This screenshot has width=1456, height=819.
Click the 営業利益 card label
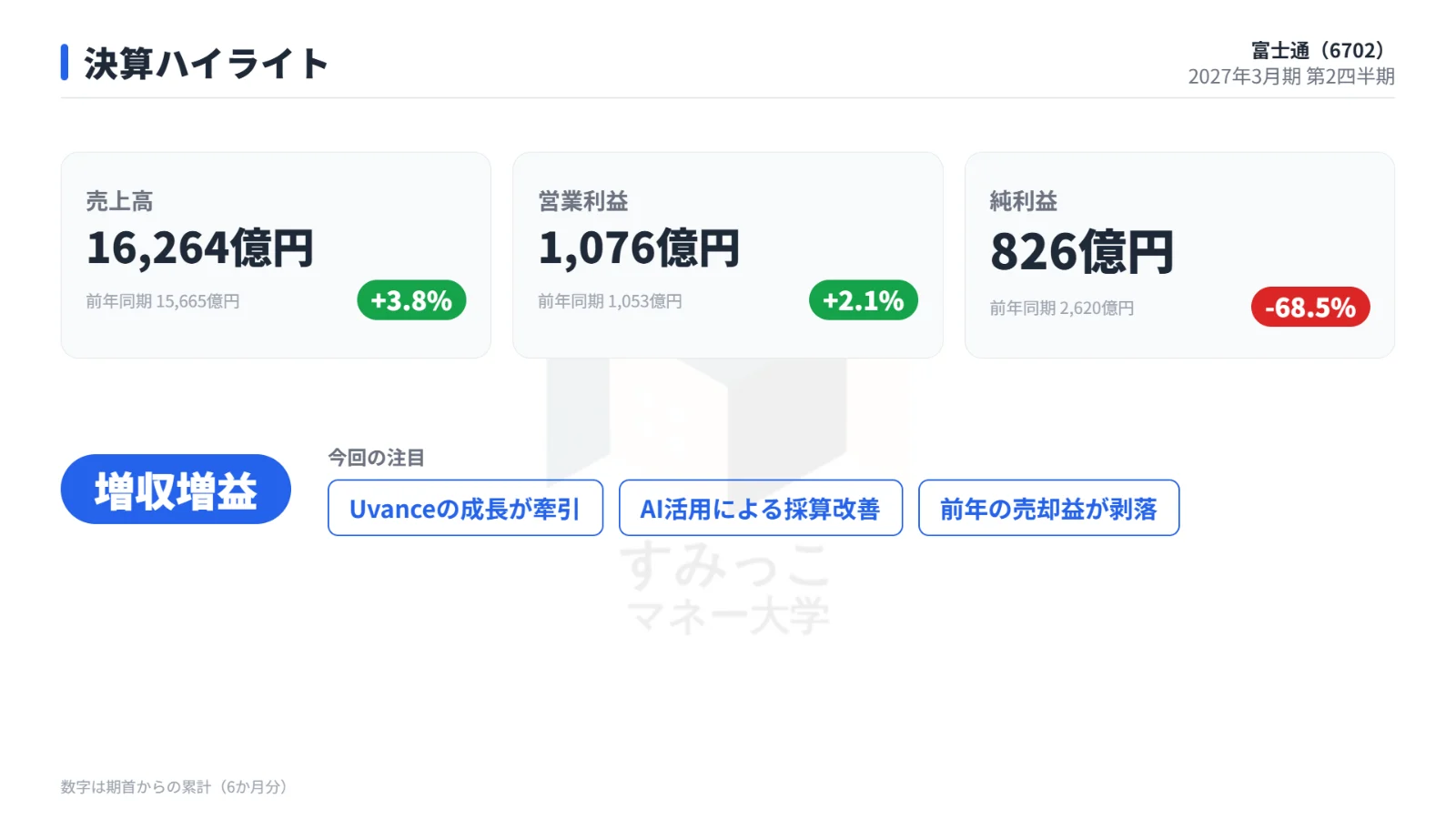582,201
